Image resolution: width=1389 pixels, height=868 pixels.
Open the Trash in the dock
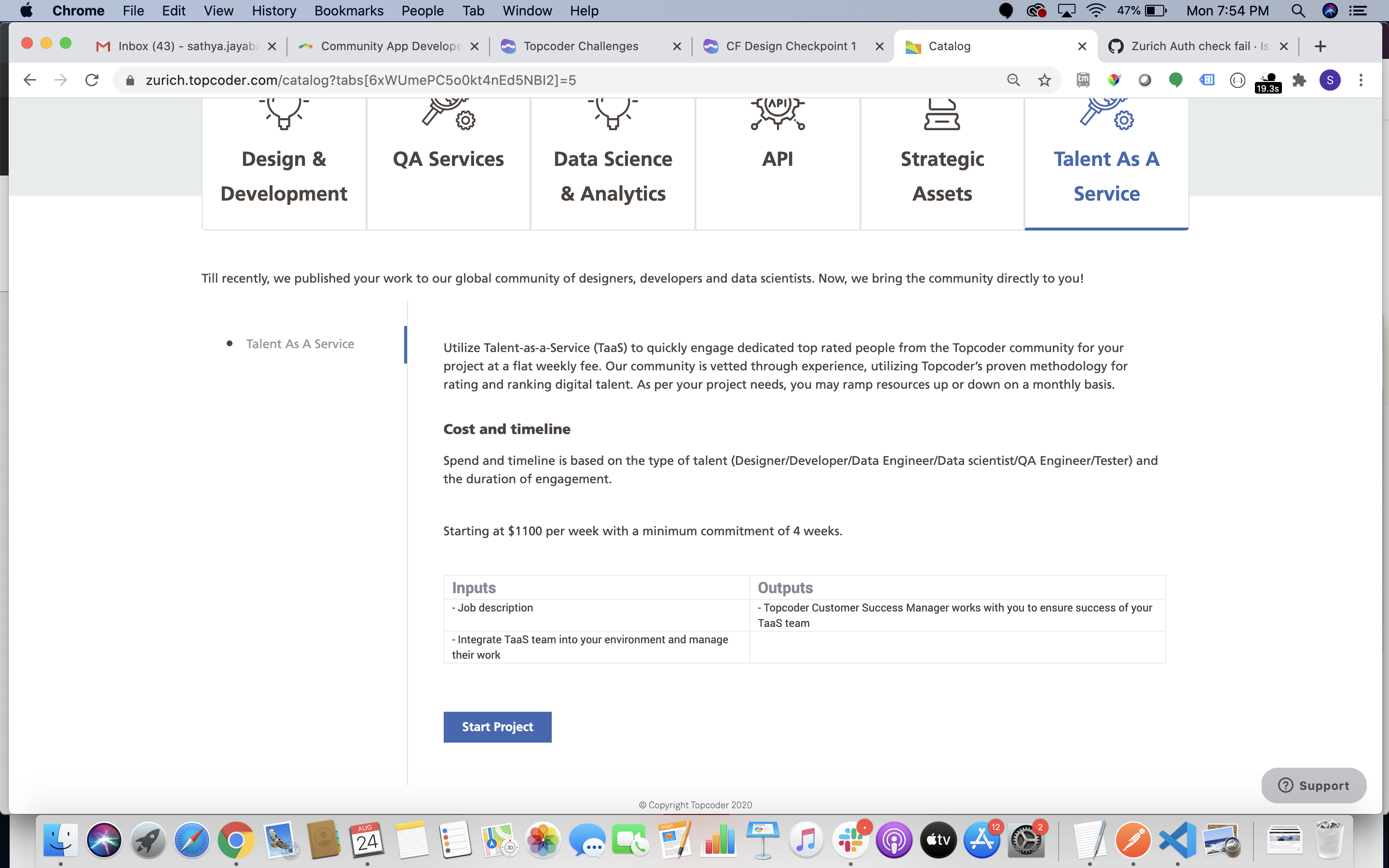1330,841
